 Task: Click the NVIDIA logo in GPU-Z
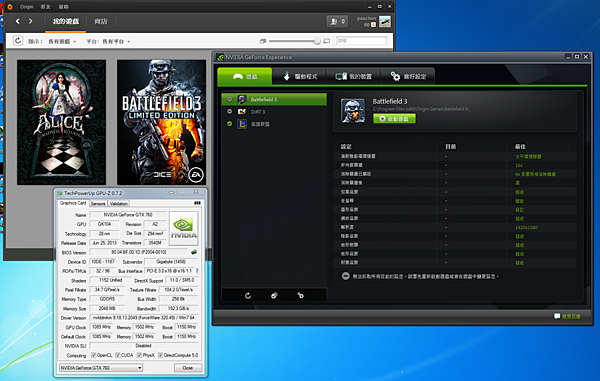coord(184,229)
